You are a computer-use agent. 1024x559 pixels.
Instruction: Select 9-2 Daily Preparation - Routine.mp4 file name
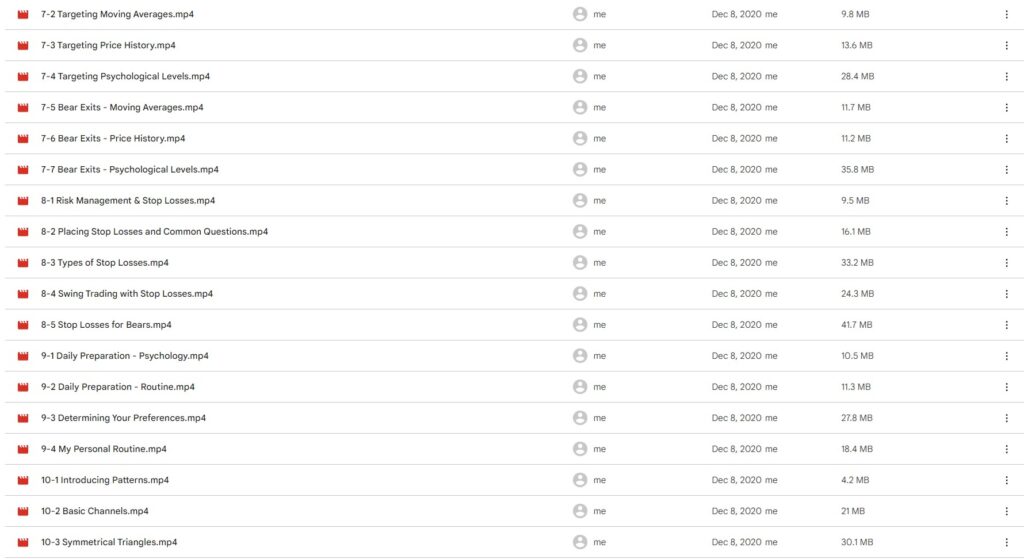tap(118, 387)
